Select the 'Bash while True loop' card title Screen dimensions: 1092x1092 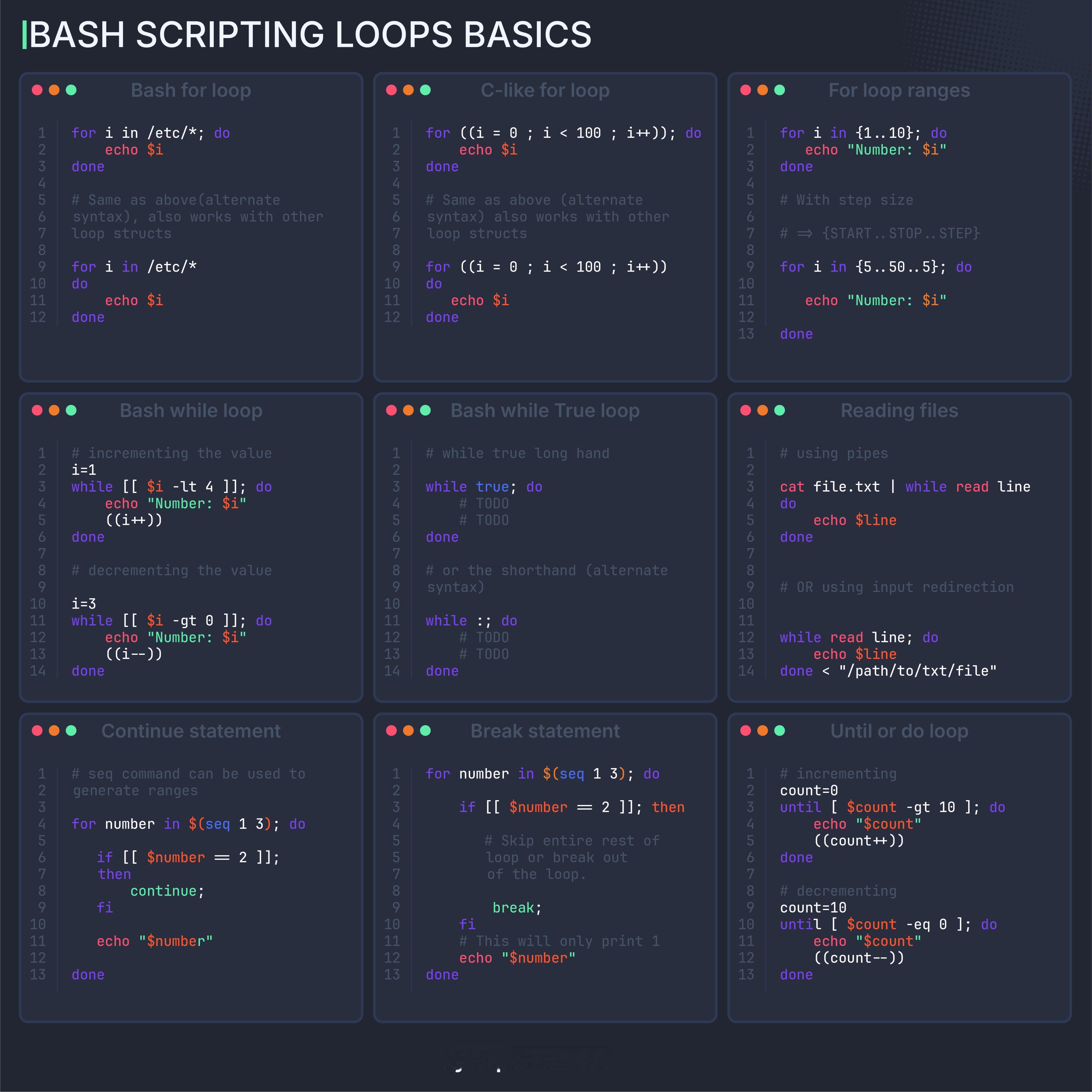click(545, 410)
